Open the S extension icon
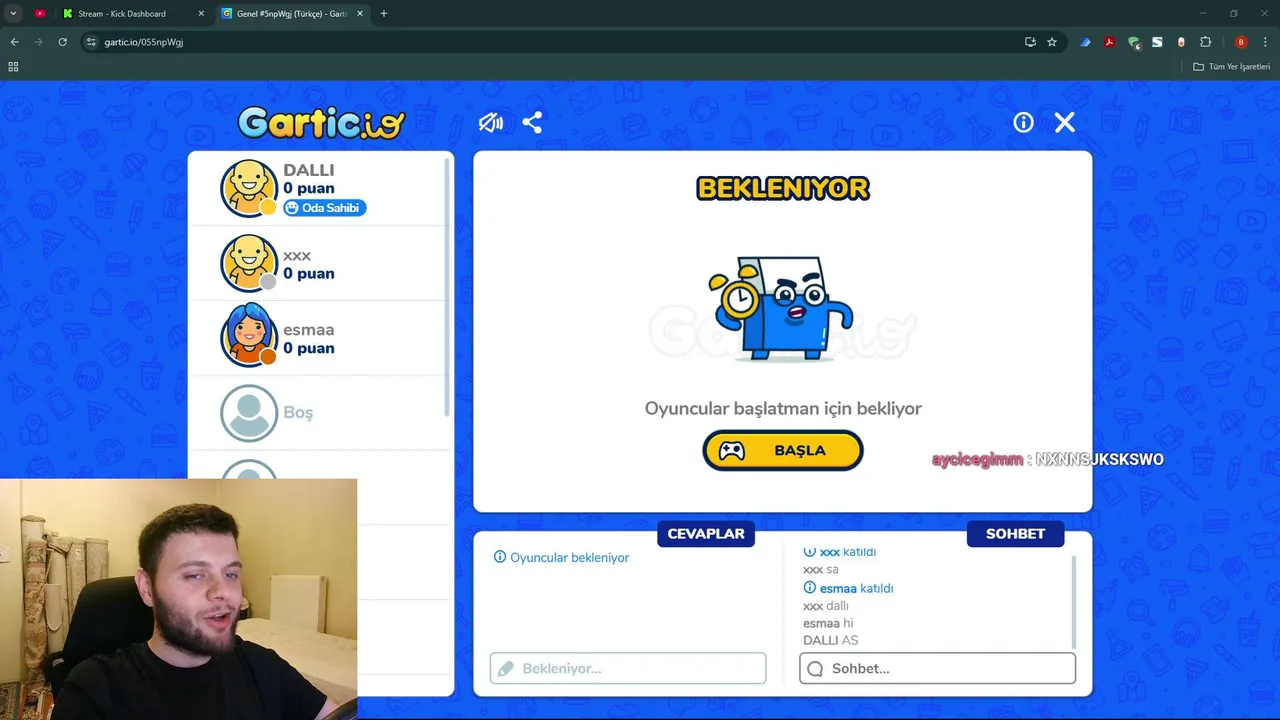The width and height of the screenshot is (1280, 720). [1157, 42]
